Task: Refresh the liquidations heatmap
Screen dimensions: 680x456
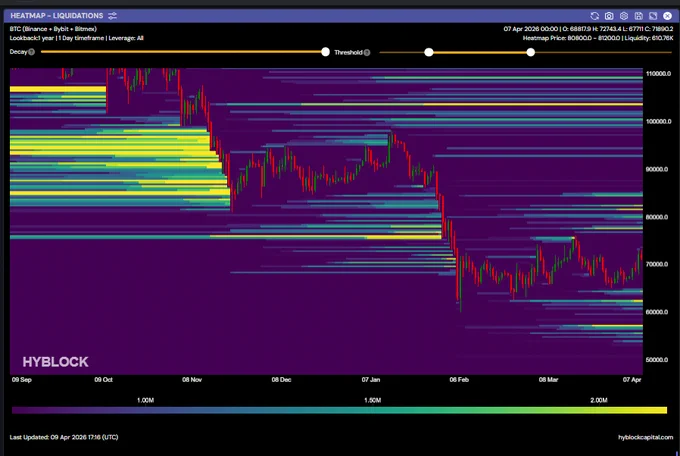Action: 595,16
